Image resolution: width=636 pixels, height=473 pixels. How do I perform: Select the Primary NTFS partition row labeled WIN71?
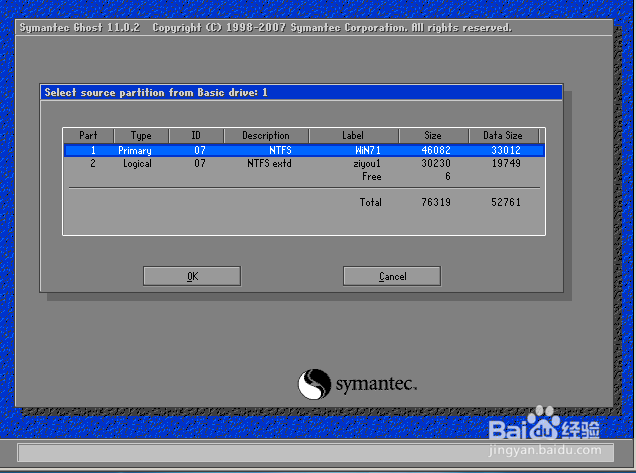pyautogui.click(x=304, y=150)
